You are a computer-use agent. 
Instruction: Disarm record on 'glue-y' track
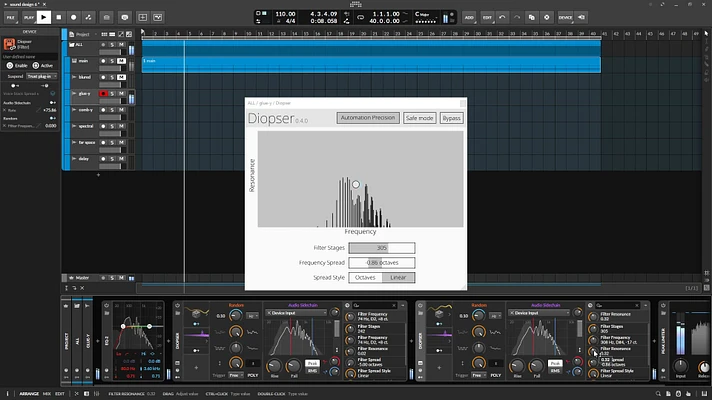click(x=103, y=94)
